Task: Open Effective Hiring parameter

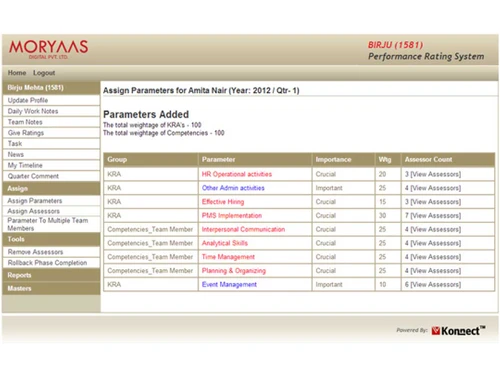Action: [223, 202]
